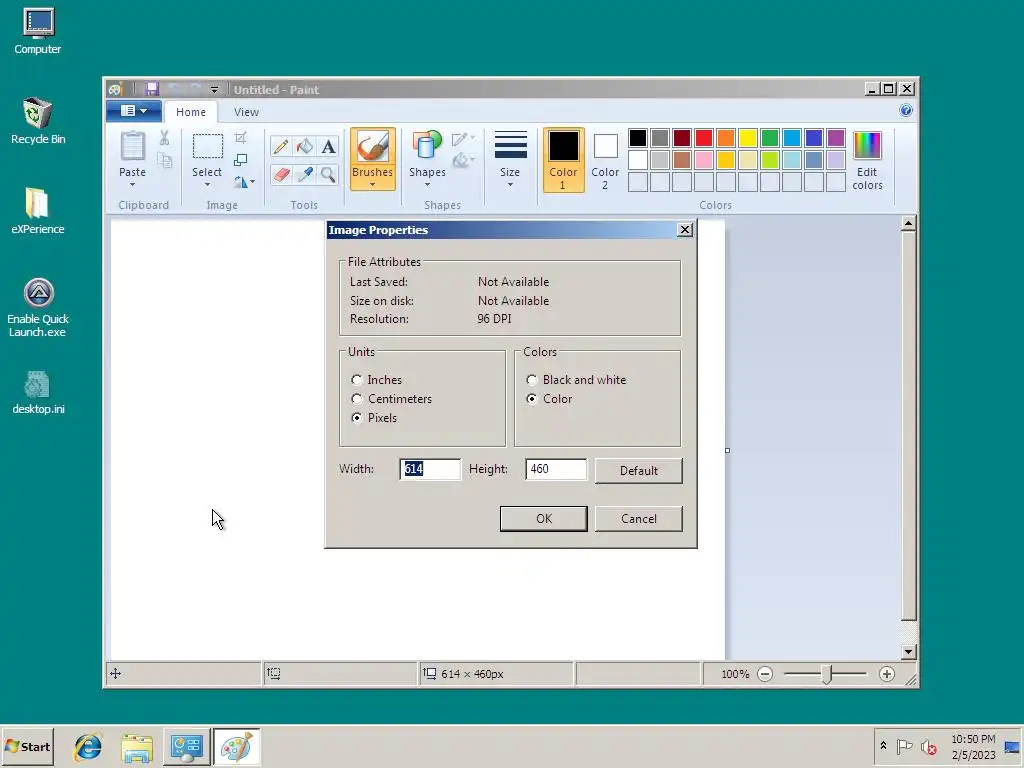This screenshot has width=1024, height=768.
Task: Click the Save icon in quick access toolbar
Action: pyautogui.click(x=152, y=89)
